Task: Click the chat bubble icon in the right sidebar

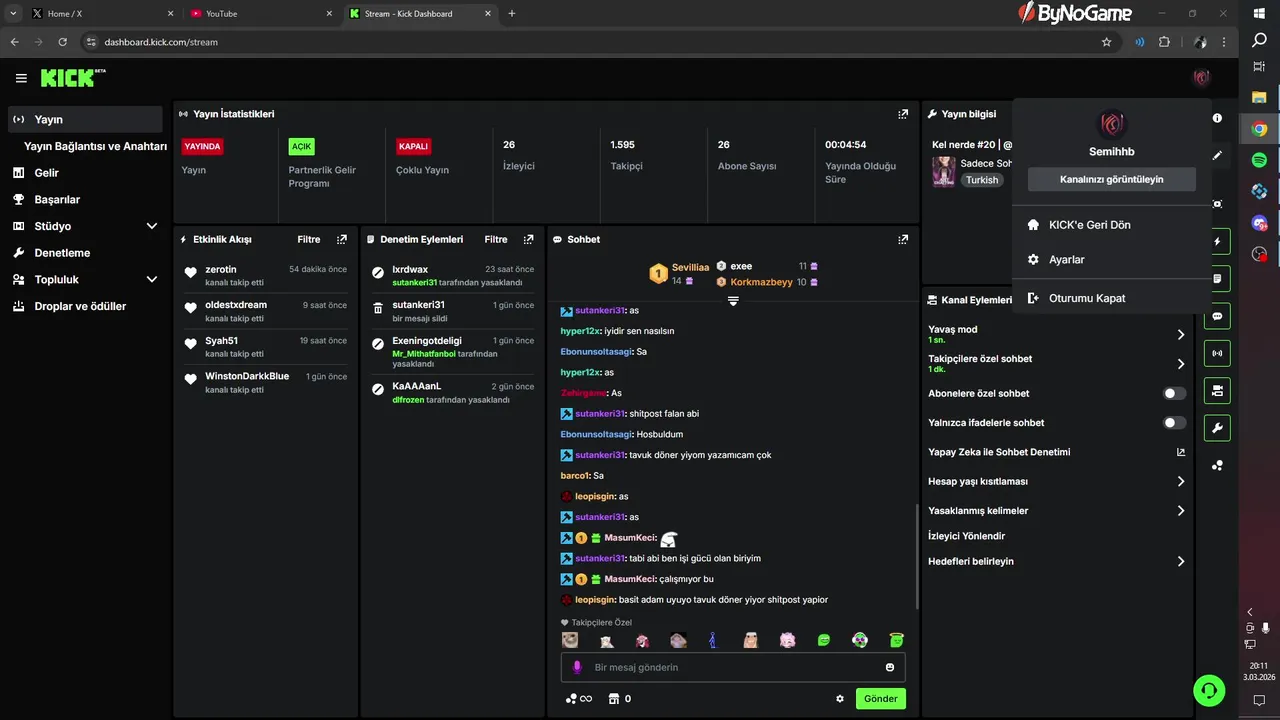Action: click(1217, 316)
